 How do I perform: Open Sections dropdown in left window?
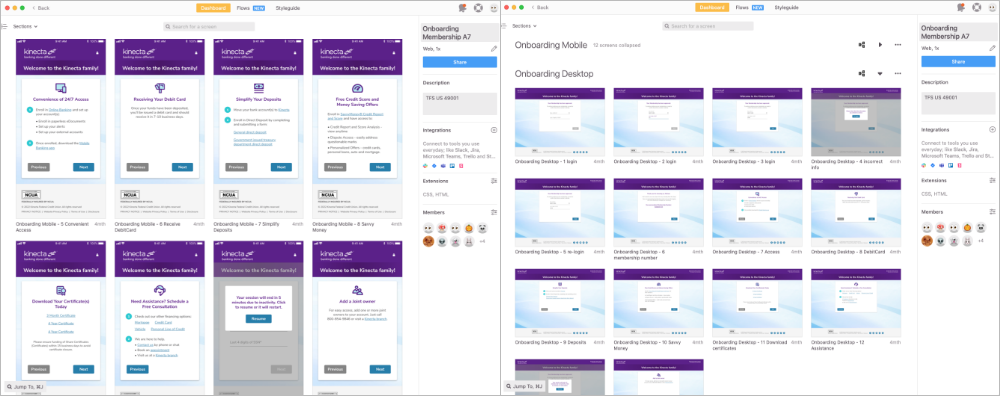pyautogui.click(x=26, y=26)
